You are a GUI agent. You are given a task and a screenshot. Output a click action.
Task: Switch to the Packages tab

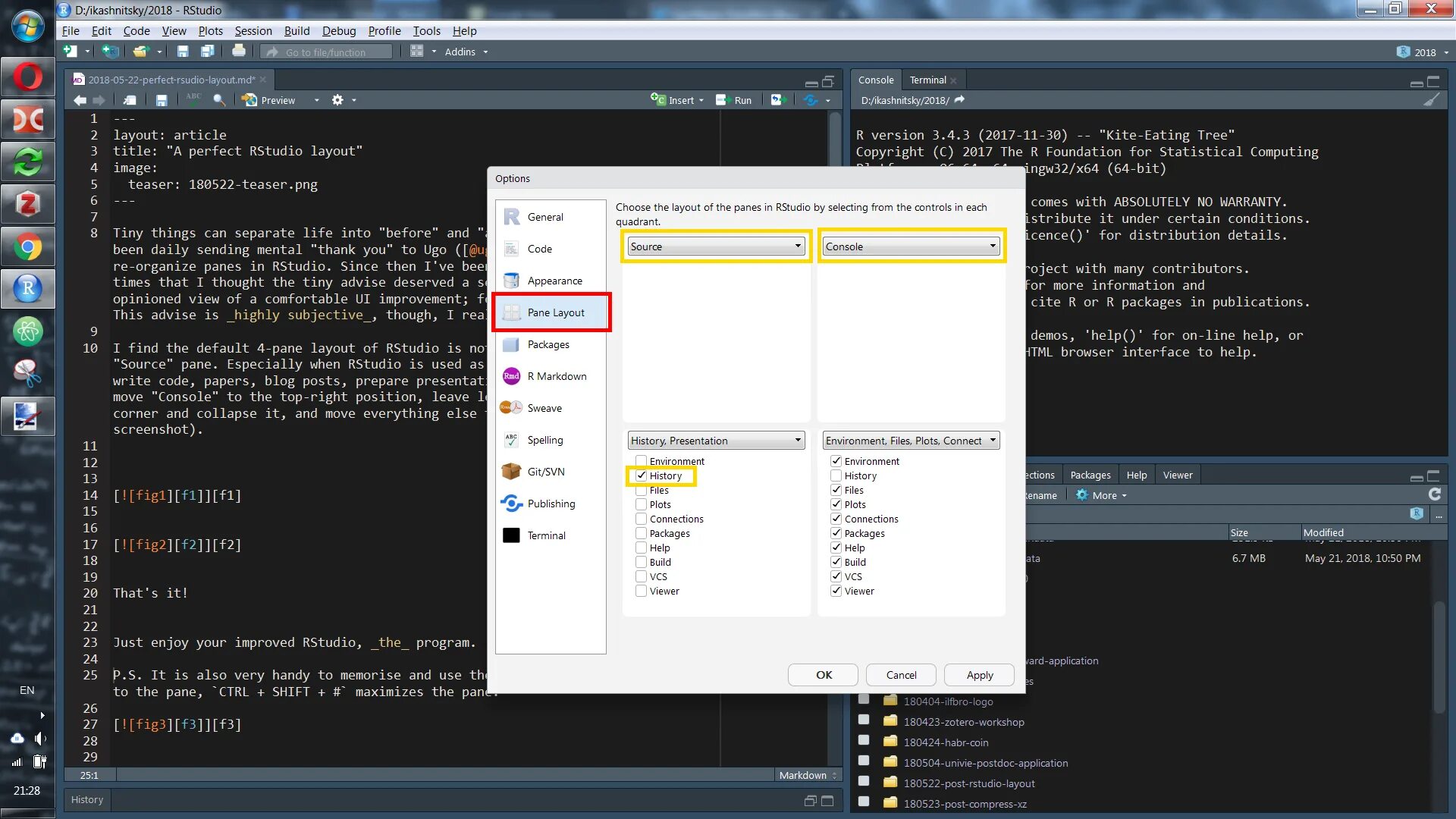click(x=1090, y=475)
